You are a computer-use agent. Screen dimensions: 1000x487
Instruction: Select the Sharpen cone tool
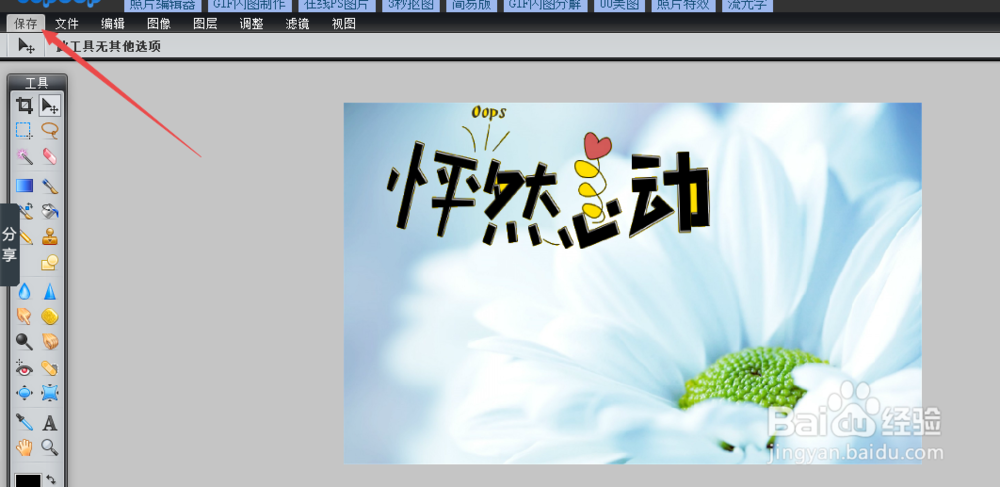50,291
